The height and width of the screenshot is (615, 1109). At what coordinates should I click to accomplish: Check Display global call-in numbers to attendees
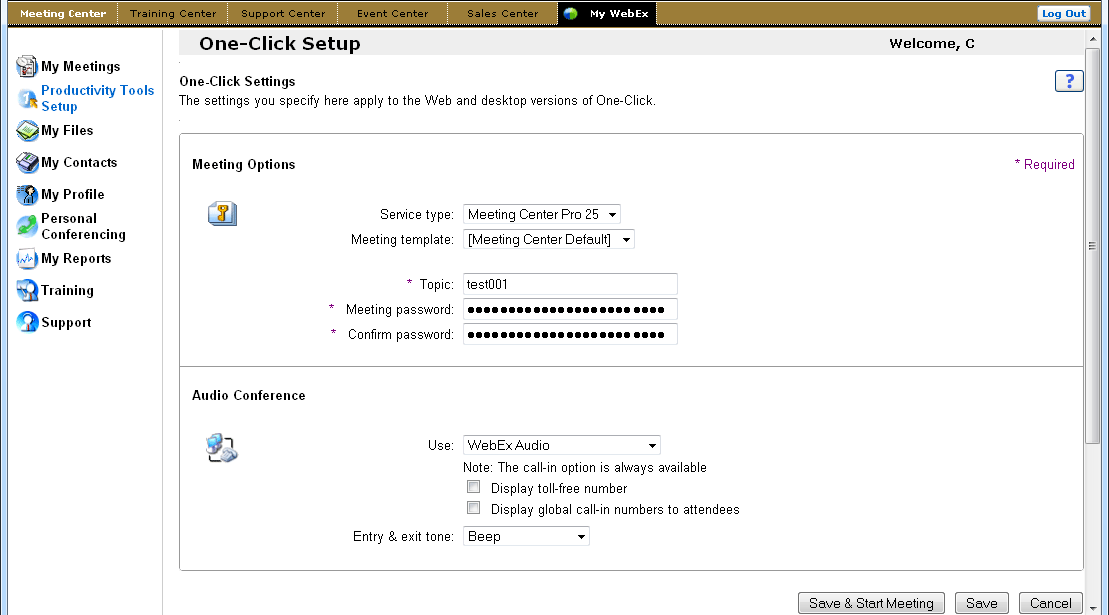point(474,508)
